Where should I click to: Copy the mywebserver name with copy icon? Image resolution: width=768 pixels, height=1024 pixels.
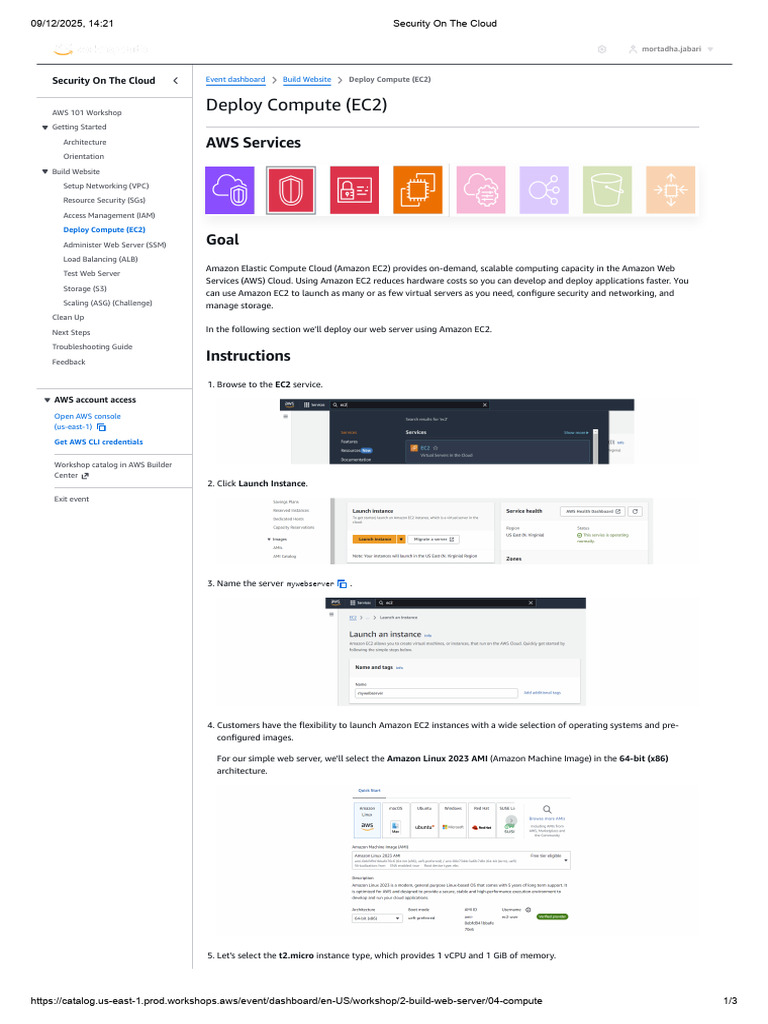click(342, 584)
